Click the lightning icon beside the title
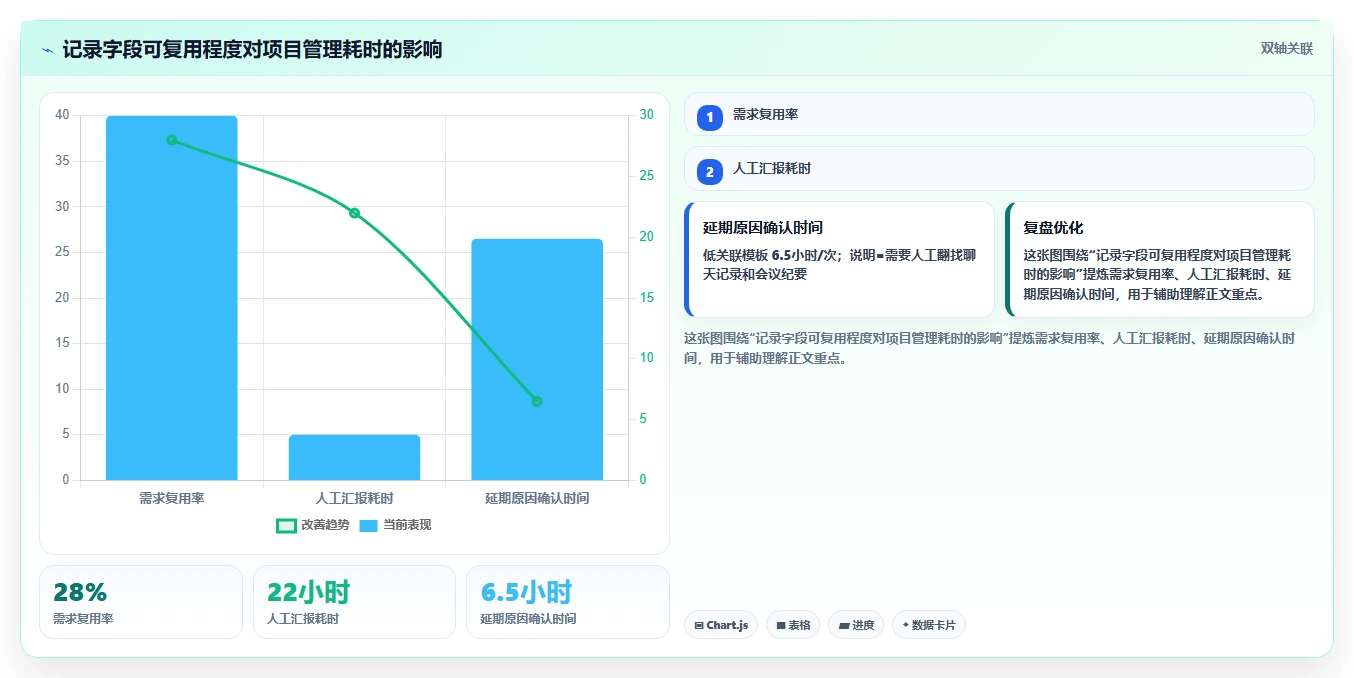The width and height of the screenshot is (1354, 678). point(48,50)
